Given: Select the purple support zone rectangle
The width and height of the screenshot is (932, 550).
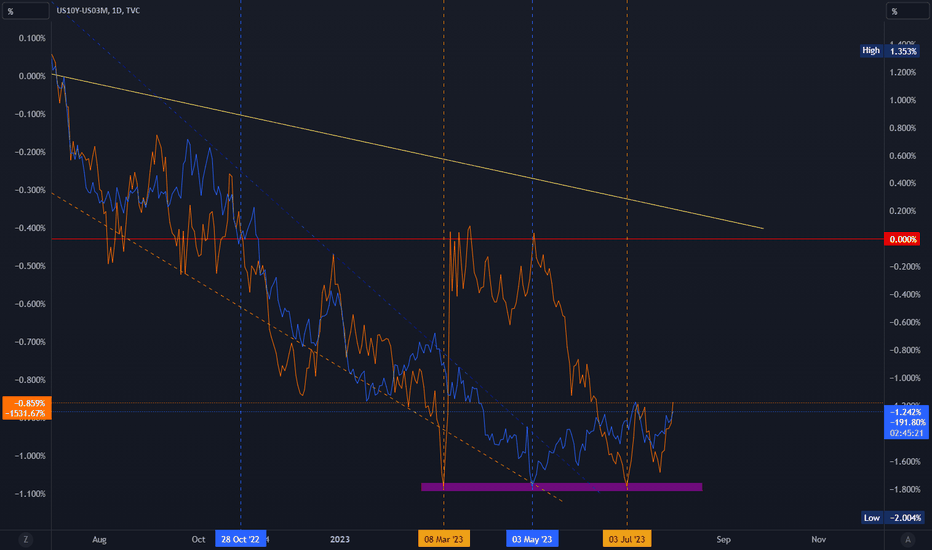Looking at the screenshot, I should coord(562,487).
